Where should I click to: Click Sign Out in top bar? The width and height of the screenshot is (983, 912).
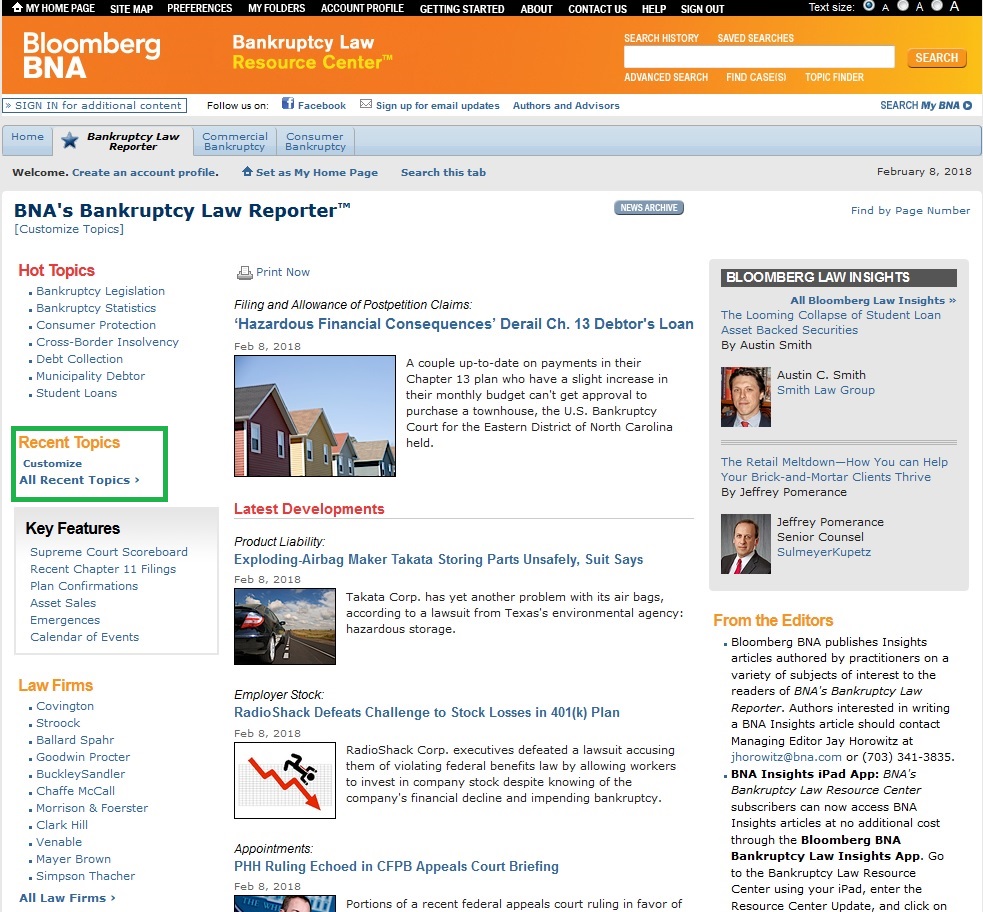(x=702, y=9)
